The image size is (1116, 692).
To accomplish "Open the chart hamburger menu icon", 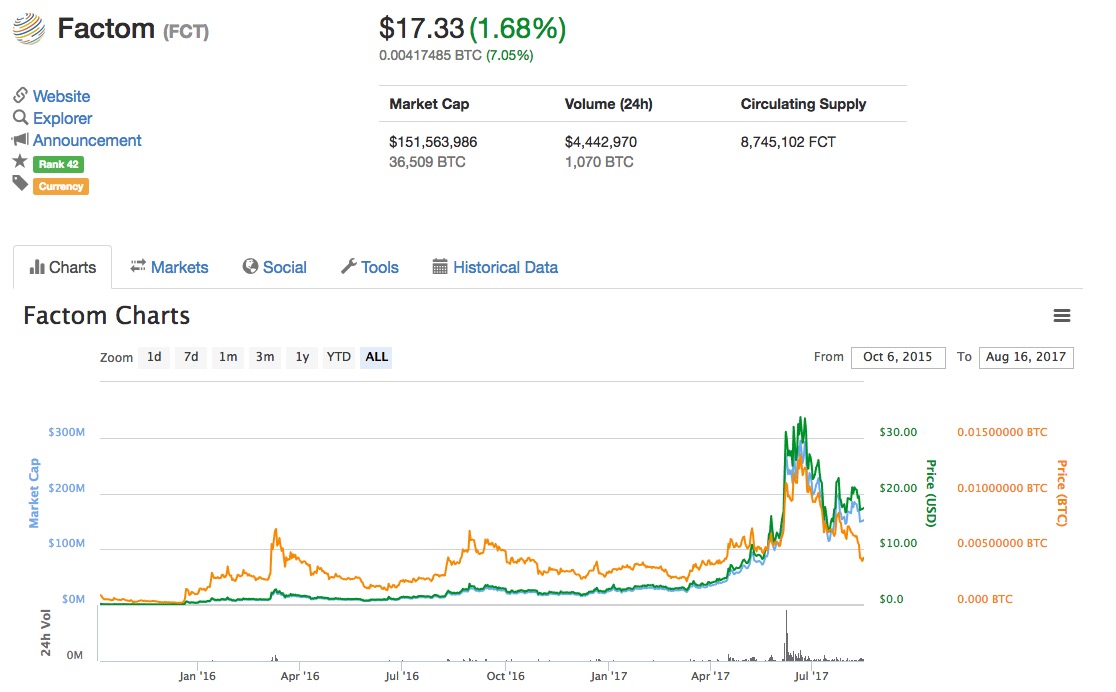I will tap(1062, 315).
